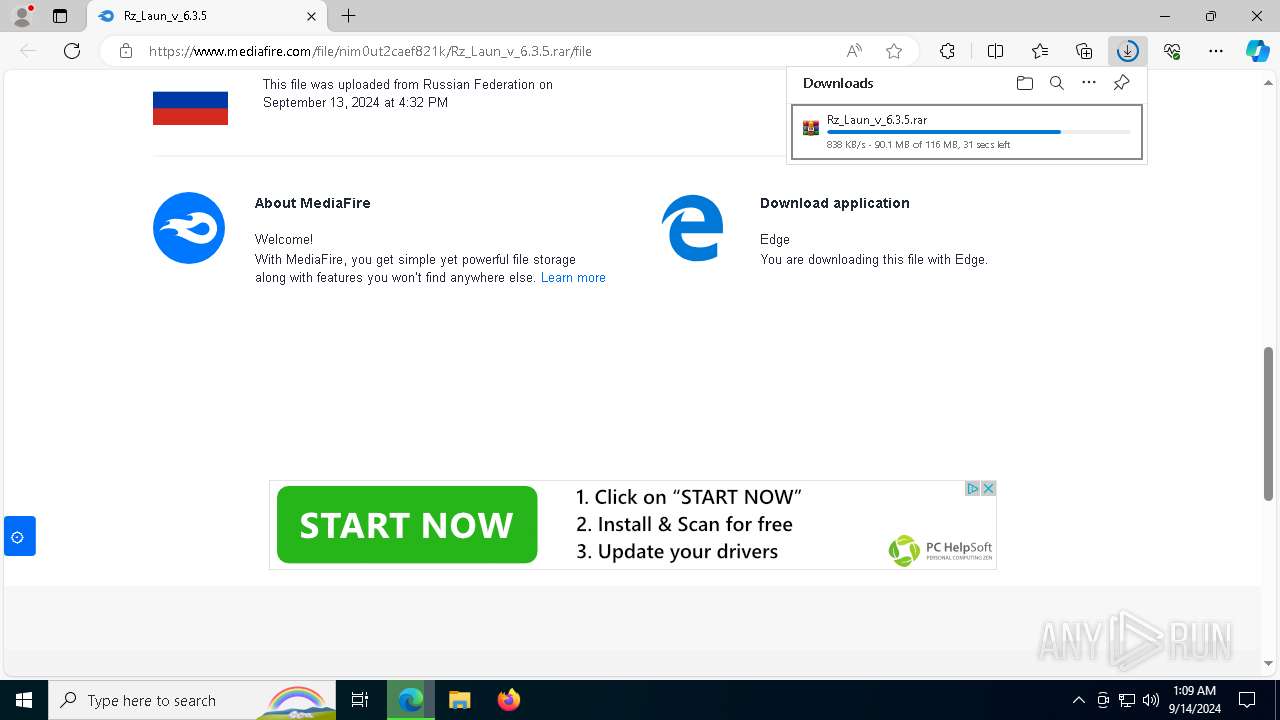This screenshot has width=1280, height=720.
Task: Refresh the page
Action: pyautogui.click(x=72, y=51)
